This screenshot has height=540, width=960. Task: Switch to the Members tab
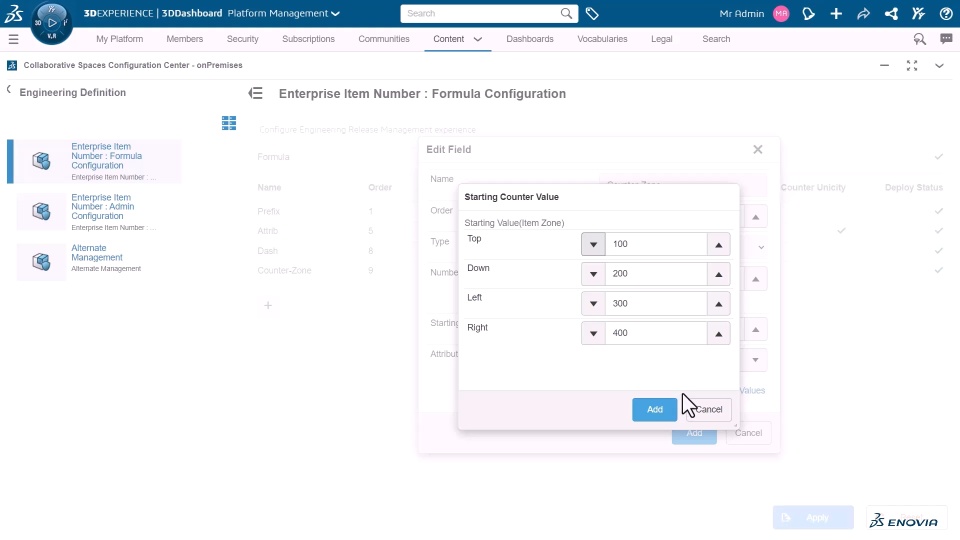184,39
